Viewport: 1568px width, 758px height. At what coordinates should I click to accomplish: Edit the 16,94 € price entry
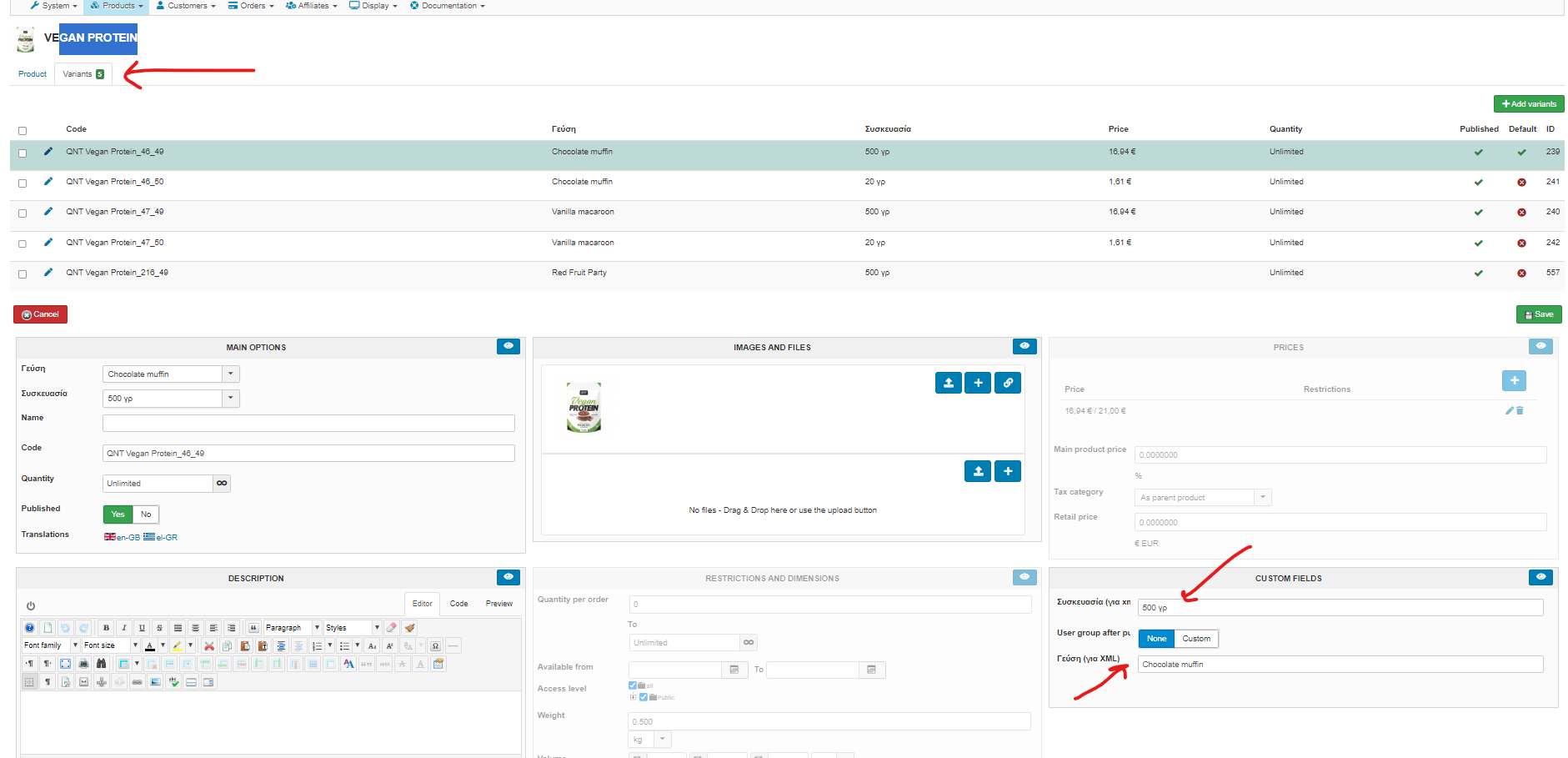pos(1509,410)
